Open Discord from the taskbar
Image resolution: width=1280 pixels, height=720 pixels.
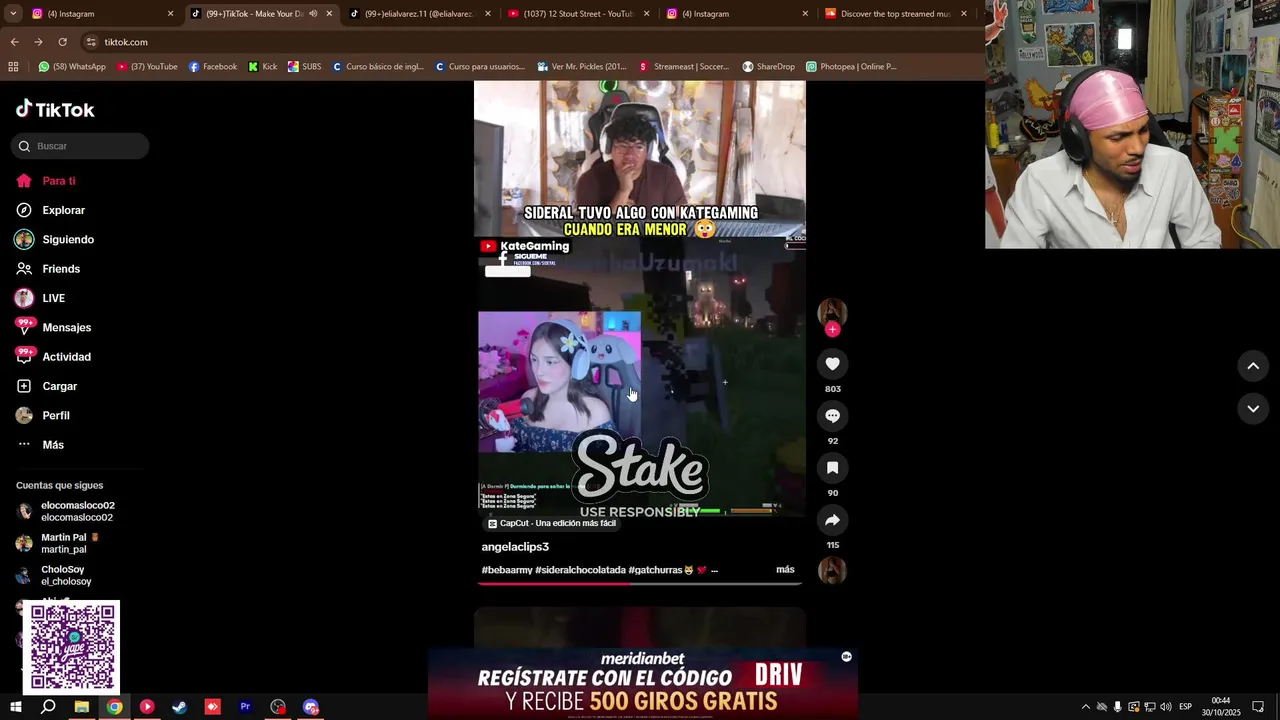coord(311,707)
